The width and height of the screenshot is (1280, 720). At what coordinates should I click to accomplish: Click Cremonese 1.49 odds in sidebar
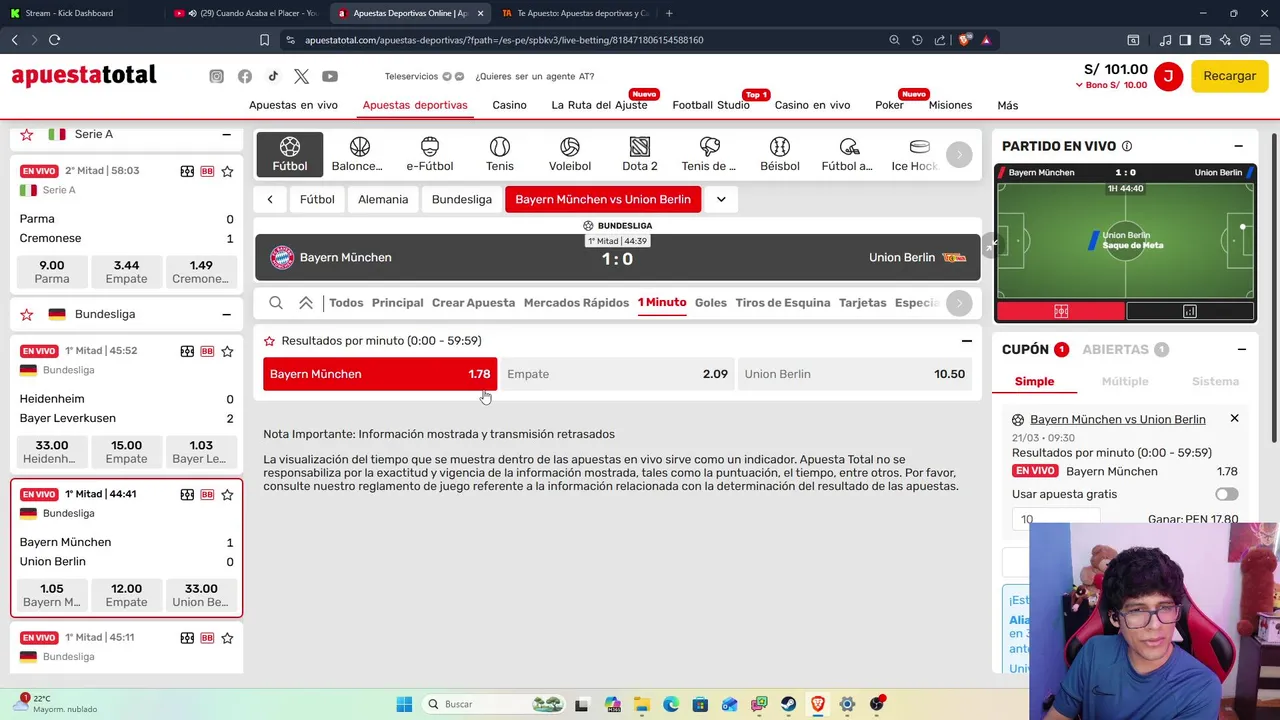pos(200,271)
